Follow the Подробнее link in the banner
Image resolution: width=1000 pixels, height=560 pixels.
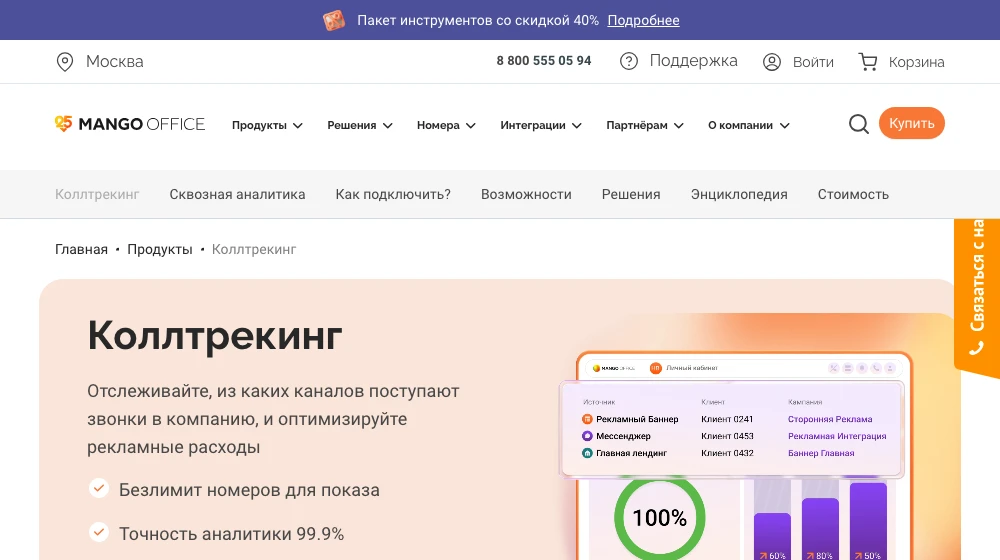click(643, 20)
